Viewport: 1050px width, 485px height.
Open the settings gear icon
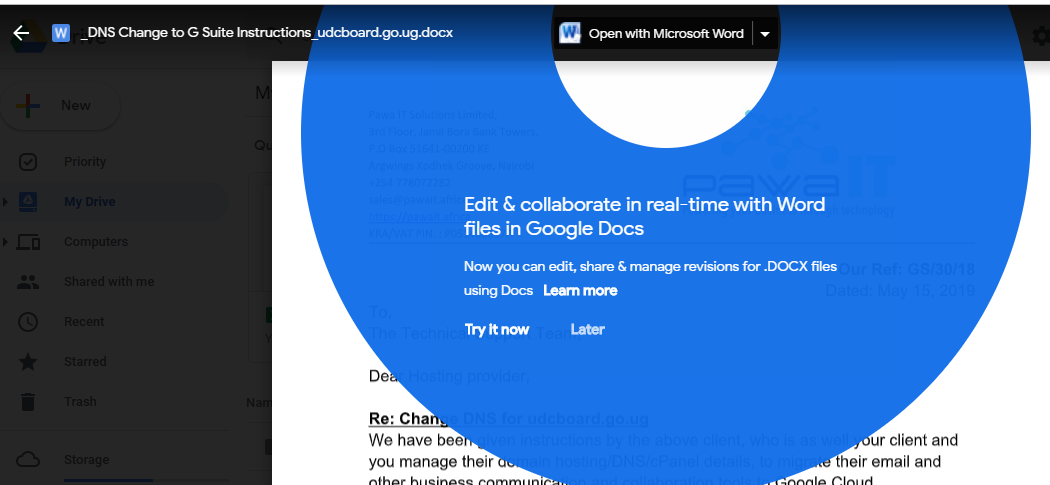tap(1041, 34)
